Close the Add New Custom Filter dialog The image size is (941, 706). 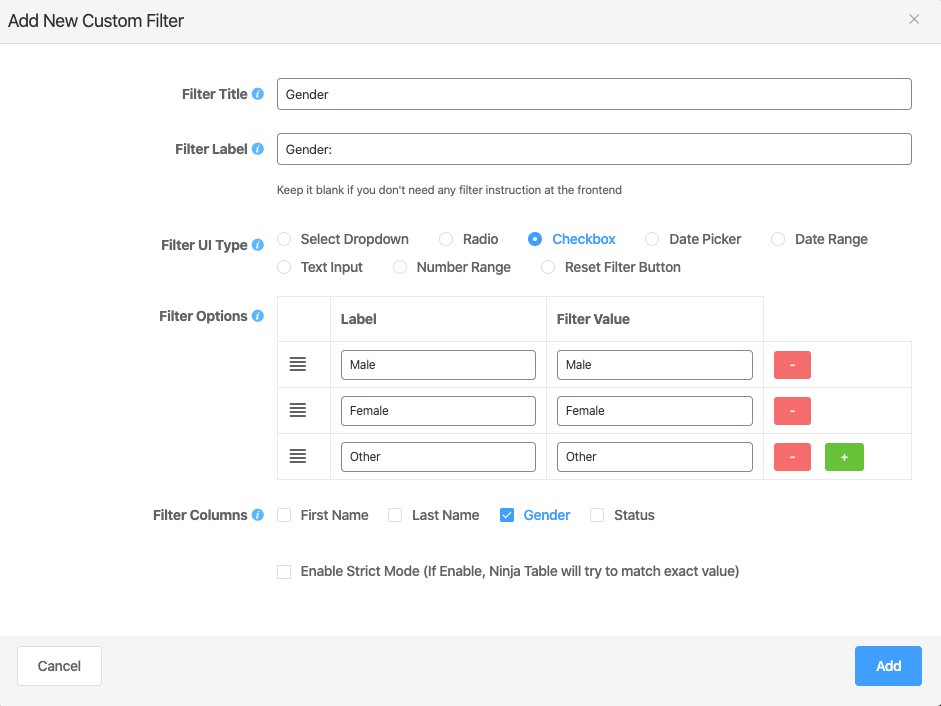tap(914, 19)
